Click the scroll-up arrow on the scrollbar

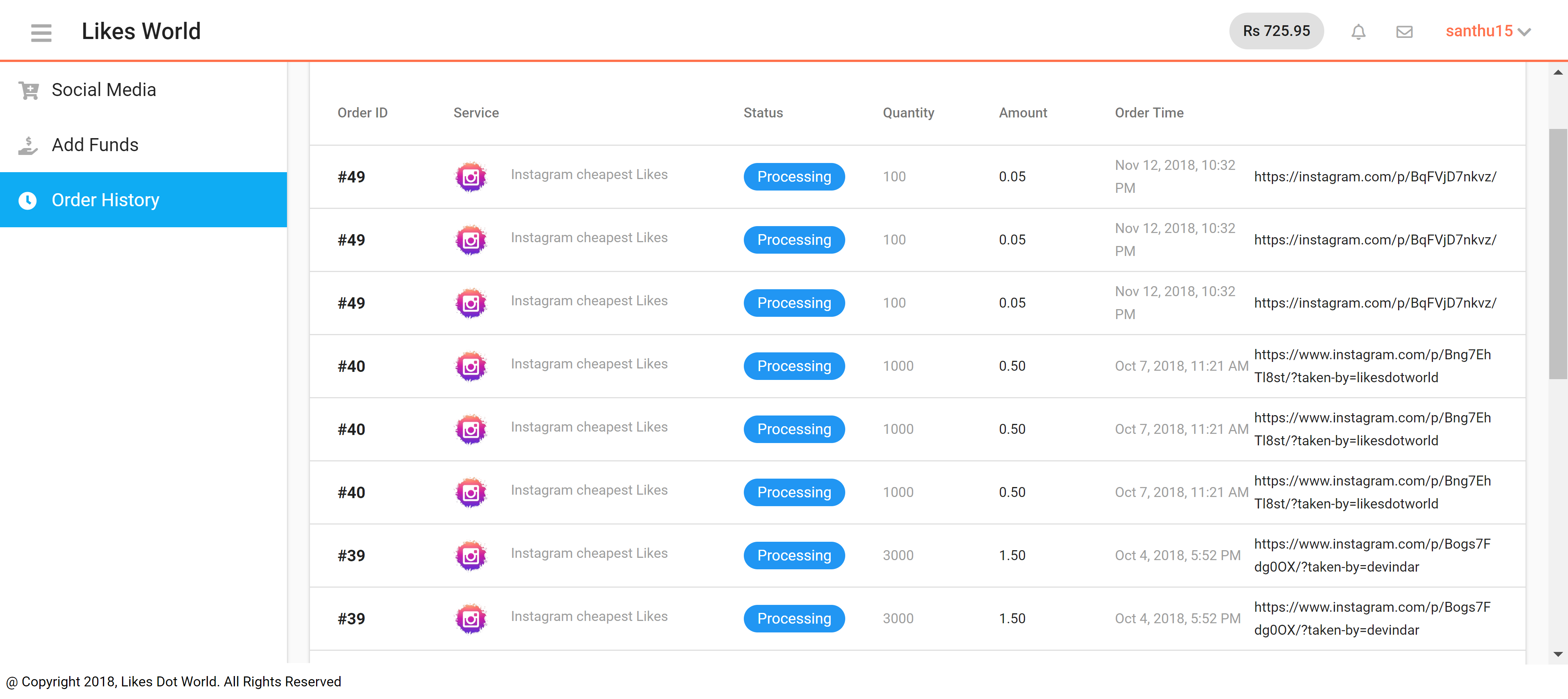point(1558,72)
